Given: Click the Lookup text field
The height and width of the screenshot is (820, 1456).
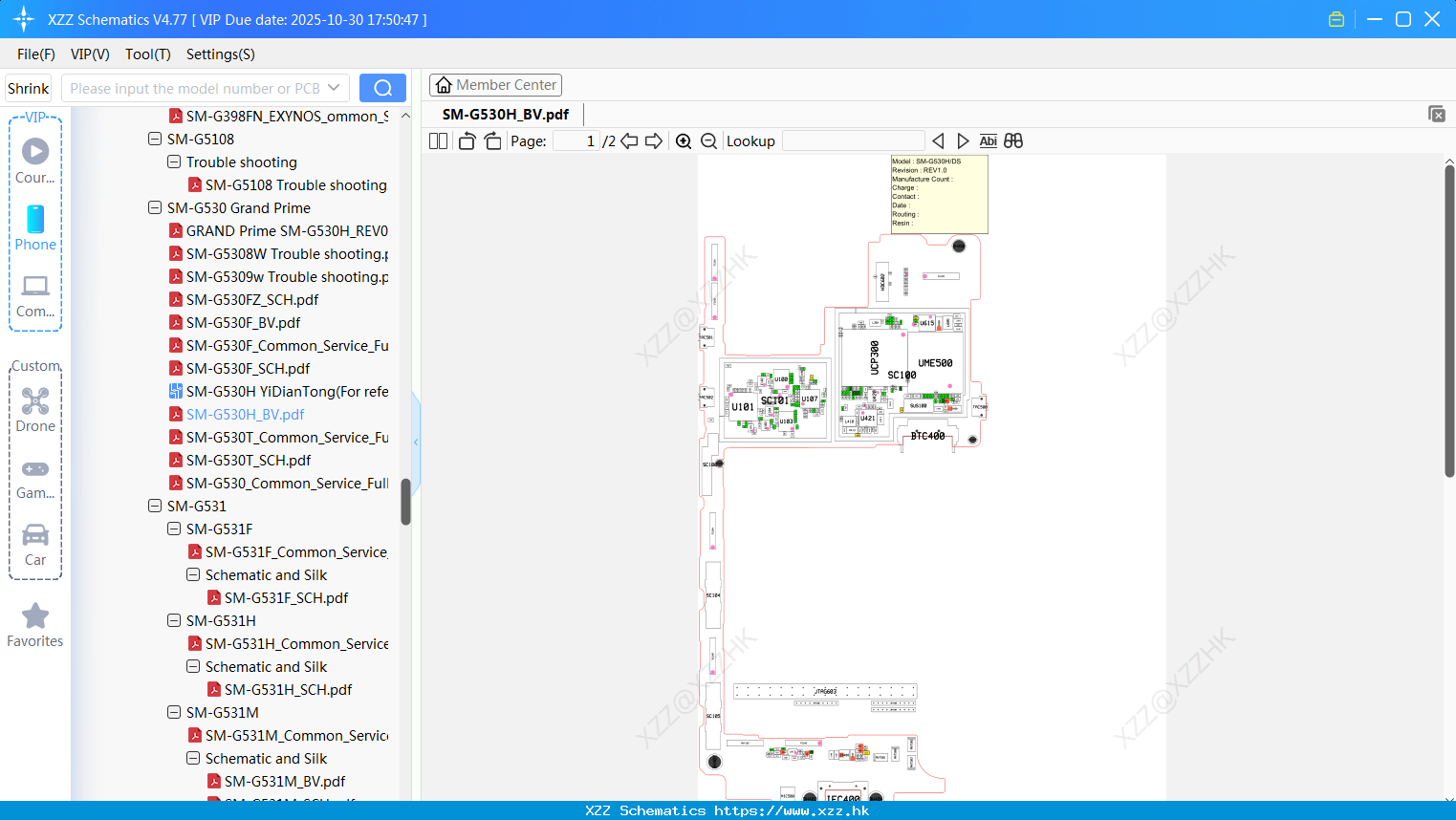Looking at the screenshot, I should click(x=854, y=141).
